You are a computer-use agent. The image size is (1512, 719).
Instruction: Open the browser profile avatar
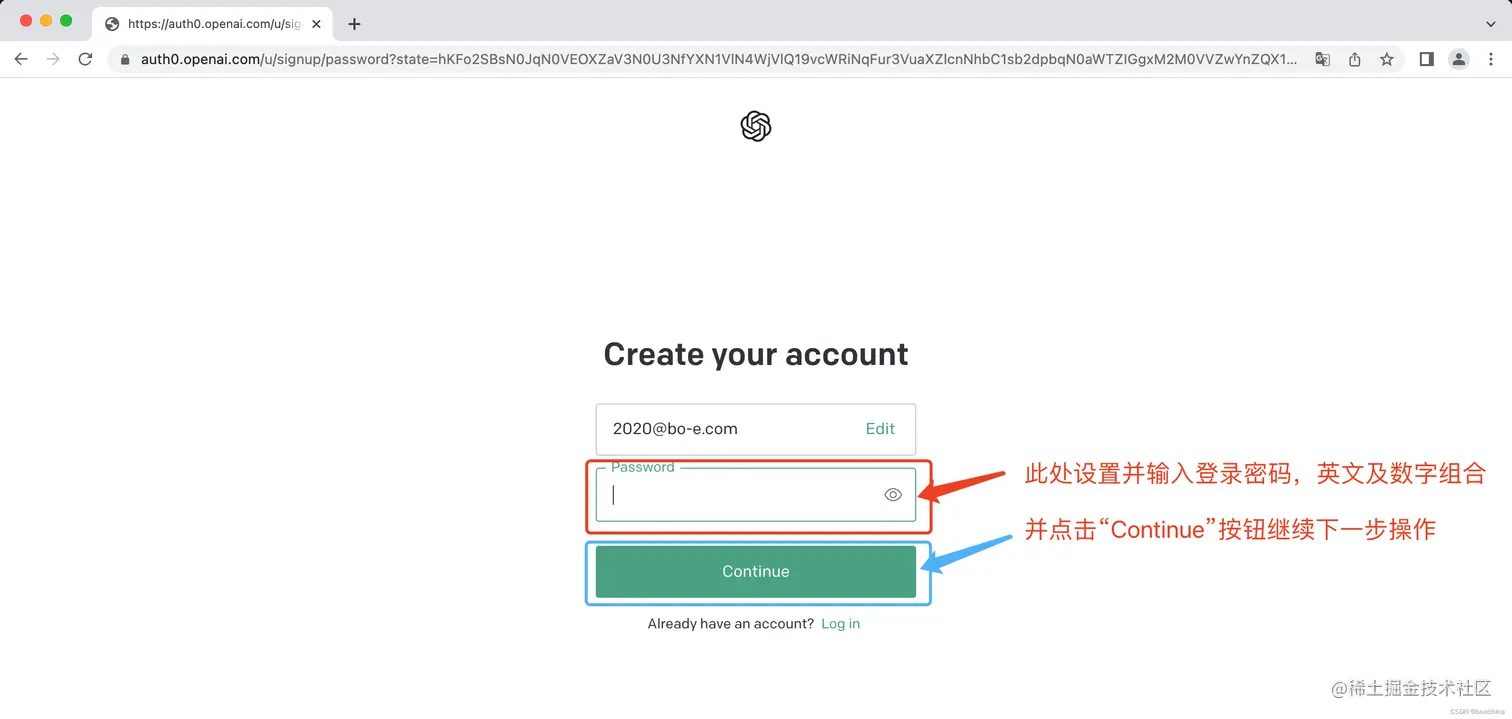pyautogui.click(x=1459, y=59)
